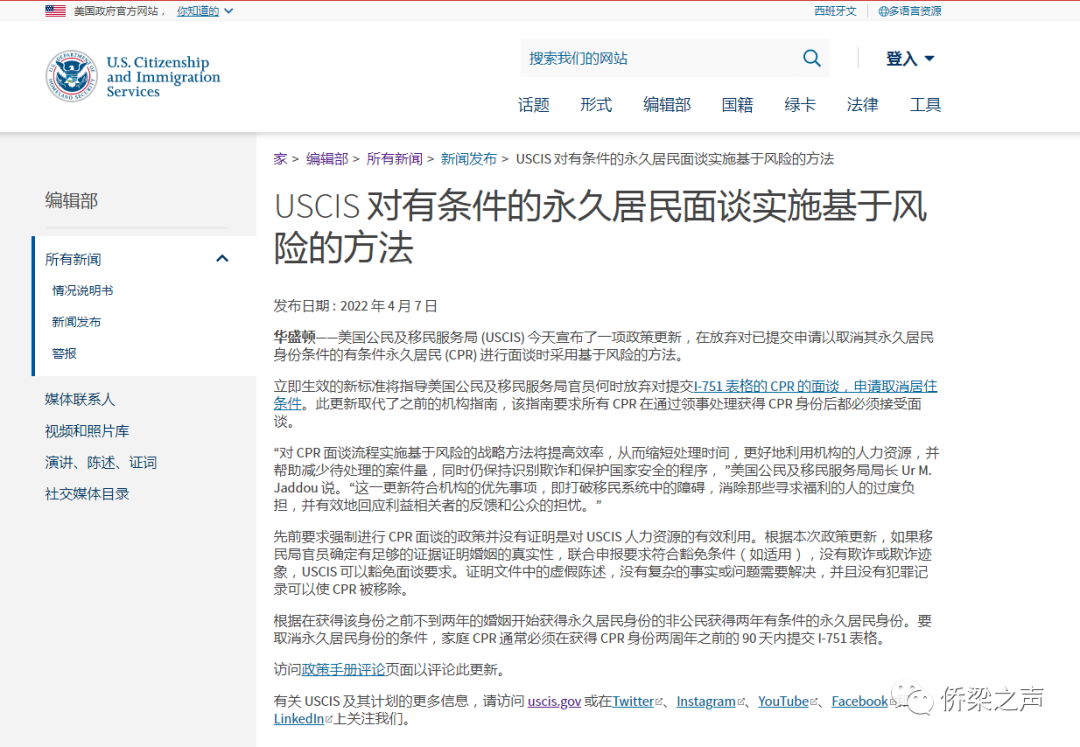Viewport: 1080px width, 747px height.
Task: Collapse the 所有新闻 sidebar section
Action: coord(222,259)
